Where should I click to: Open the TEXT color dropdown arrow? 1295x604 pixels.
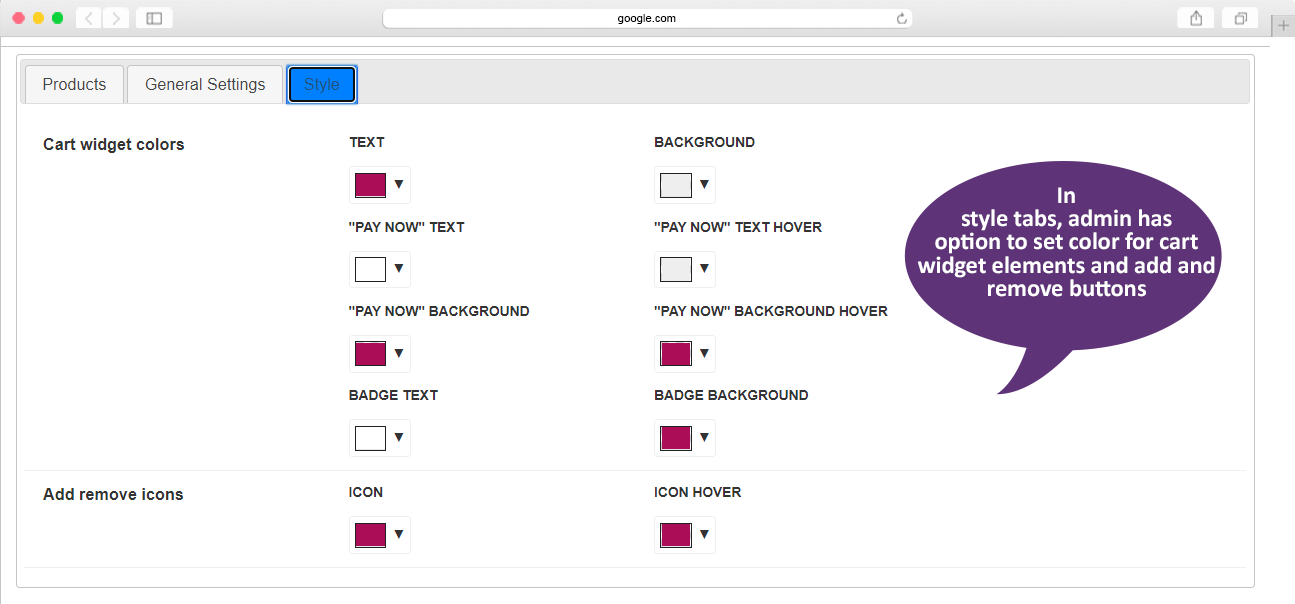click(398, 185)
